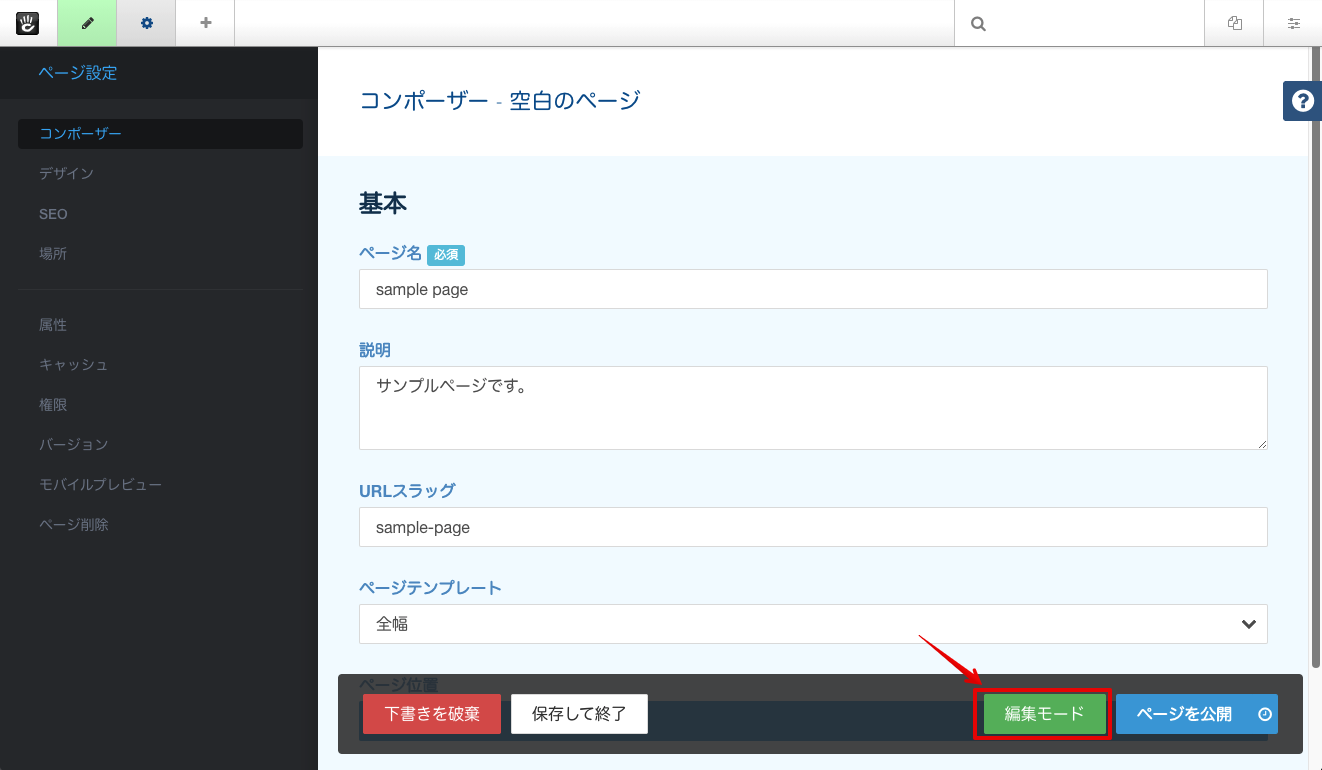Open the SEO settings section
The image size is (1322, 770).
click(53, 213)
